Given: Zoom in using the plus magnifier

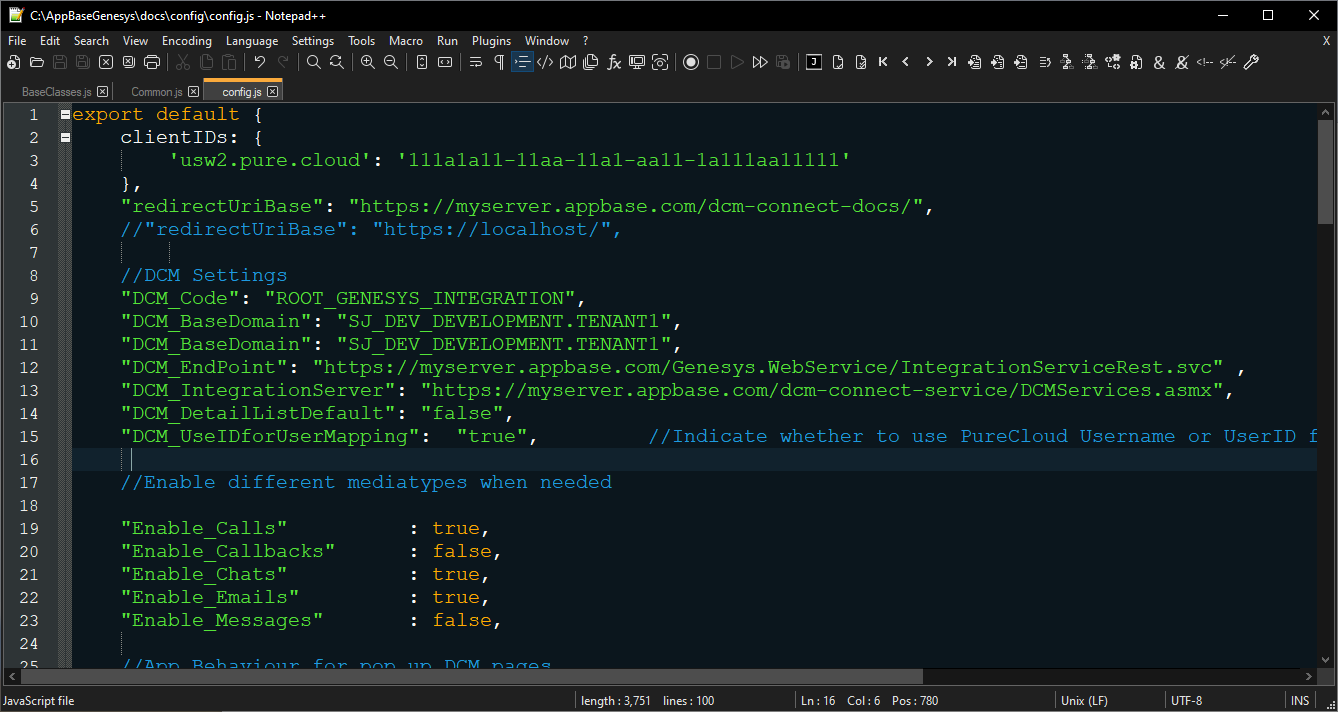Looking at the screenshot, I should (368, 62).
